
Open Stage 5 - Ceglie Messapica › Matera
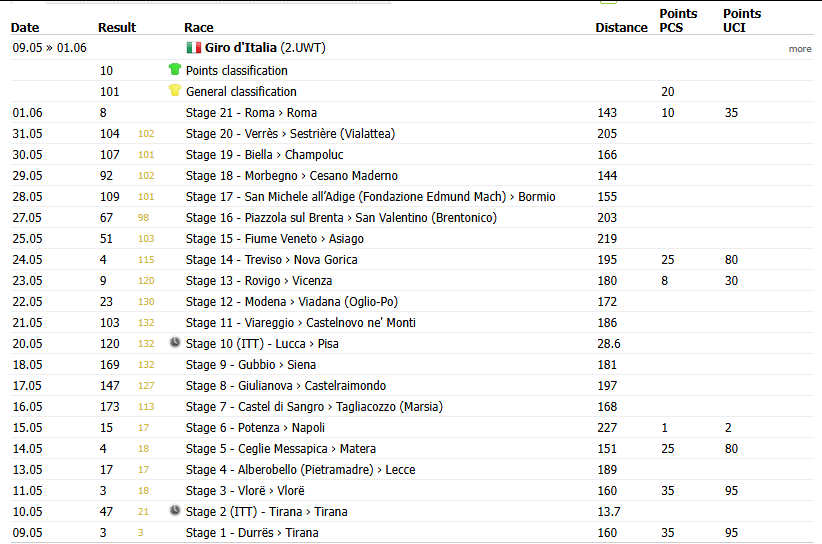pyautogui.click(x=280, y=449)
